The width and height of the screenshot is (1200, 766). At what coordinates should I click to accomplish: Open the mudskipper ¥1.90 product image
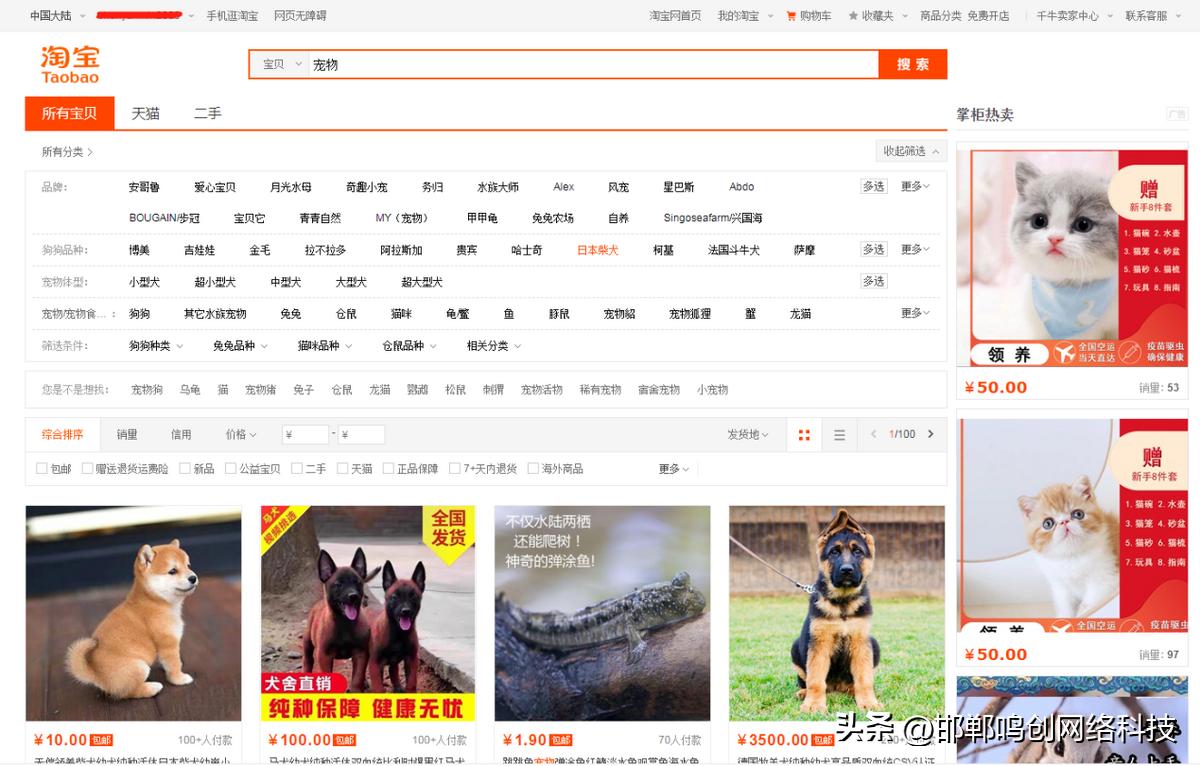[602, 613]
